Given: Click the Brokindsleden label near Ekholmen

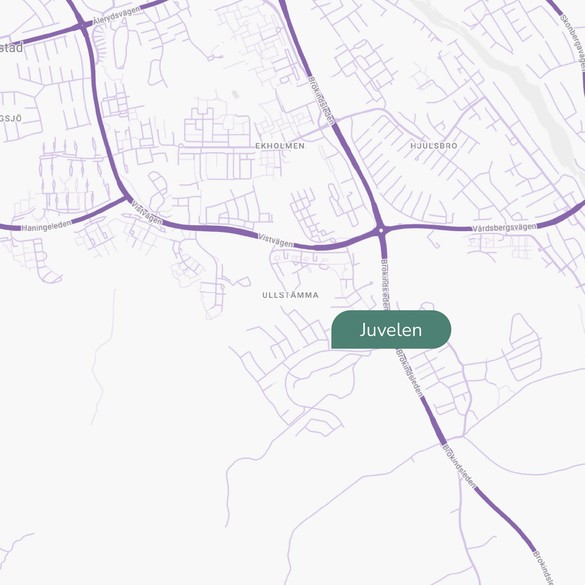Looking at the screenshot, I should [321, 101].
